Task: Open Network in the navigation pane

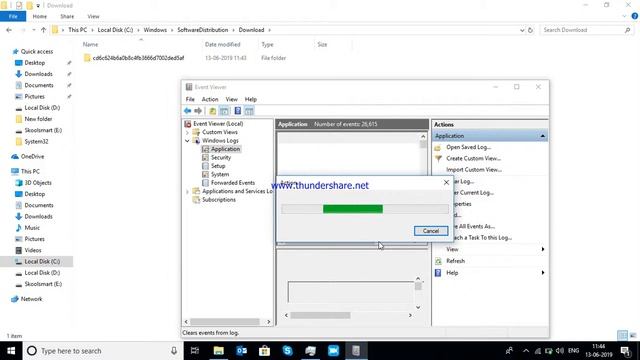Action: [31, 299]
